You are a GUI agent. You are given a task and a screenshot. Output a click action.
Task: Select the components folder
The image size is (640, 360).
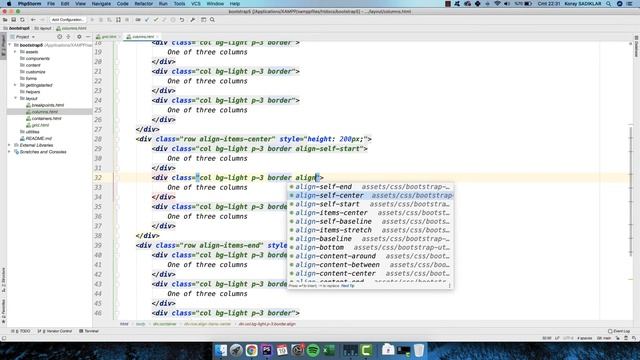point(37,58)
